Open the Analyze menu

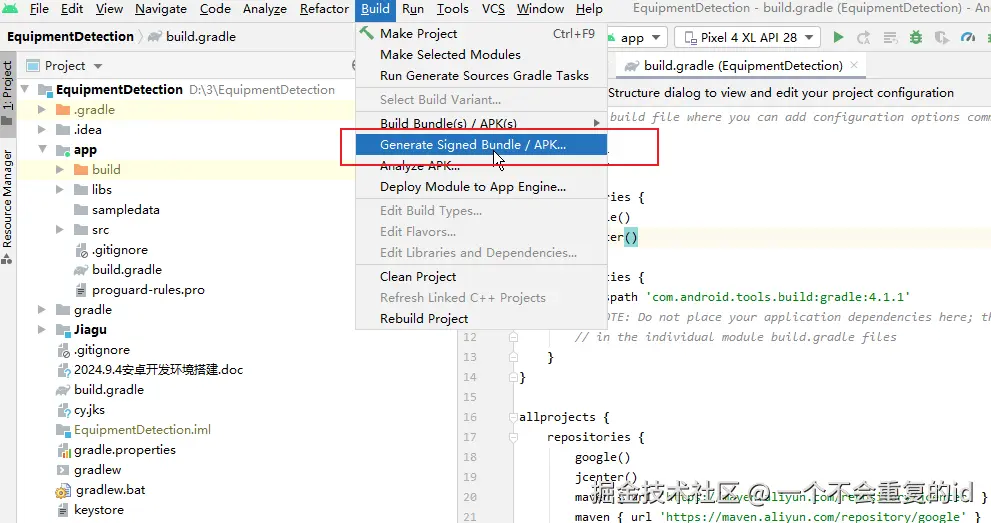point(265,9)
